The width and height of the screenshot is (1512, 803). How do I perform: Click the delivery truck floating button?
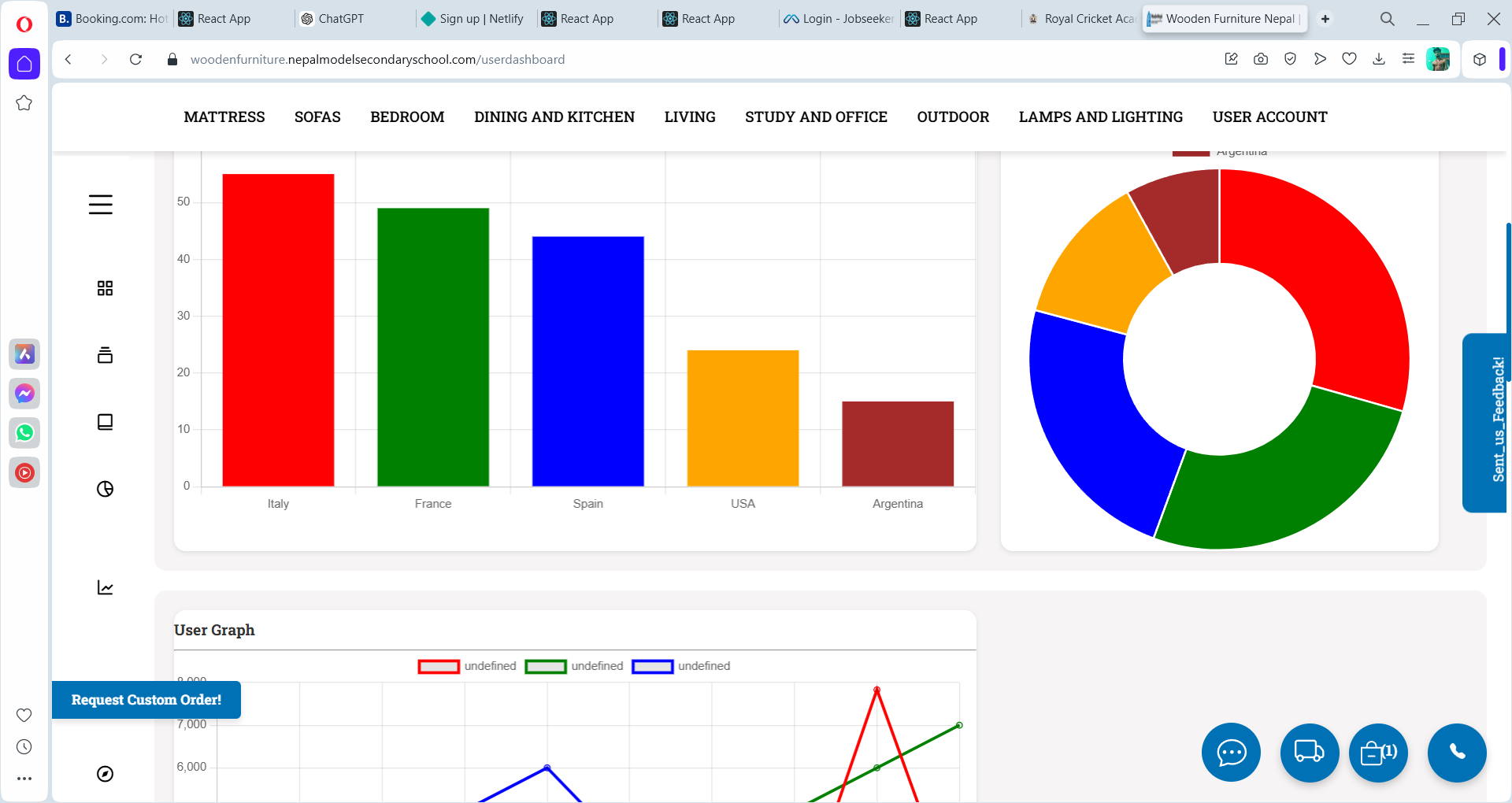click(1309, 753)
